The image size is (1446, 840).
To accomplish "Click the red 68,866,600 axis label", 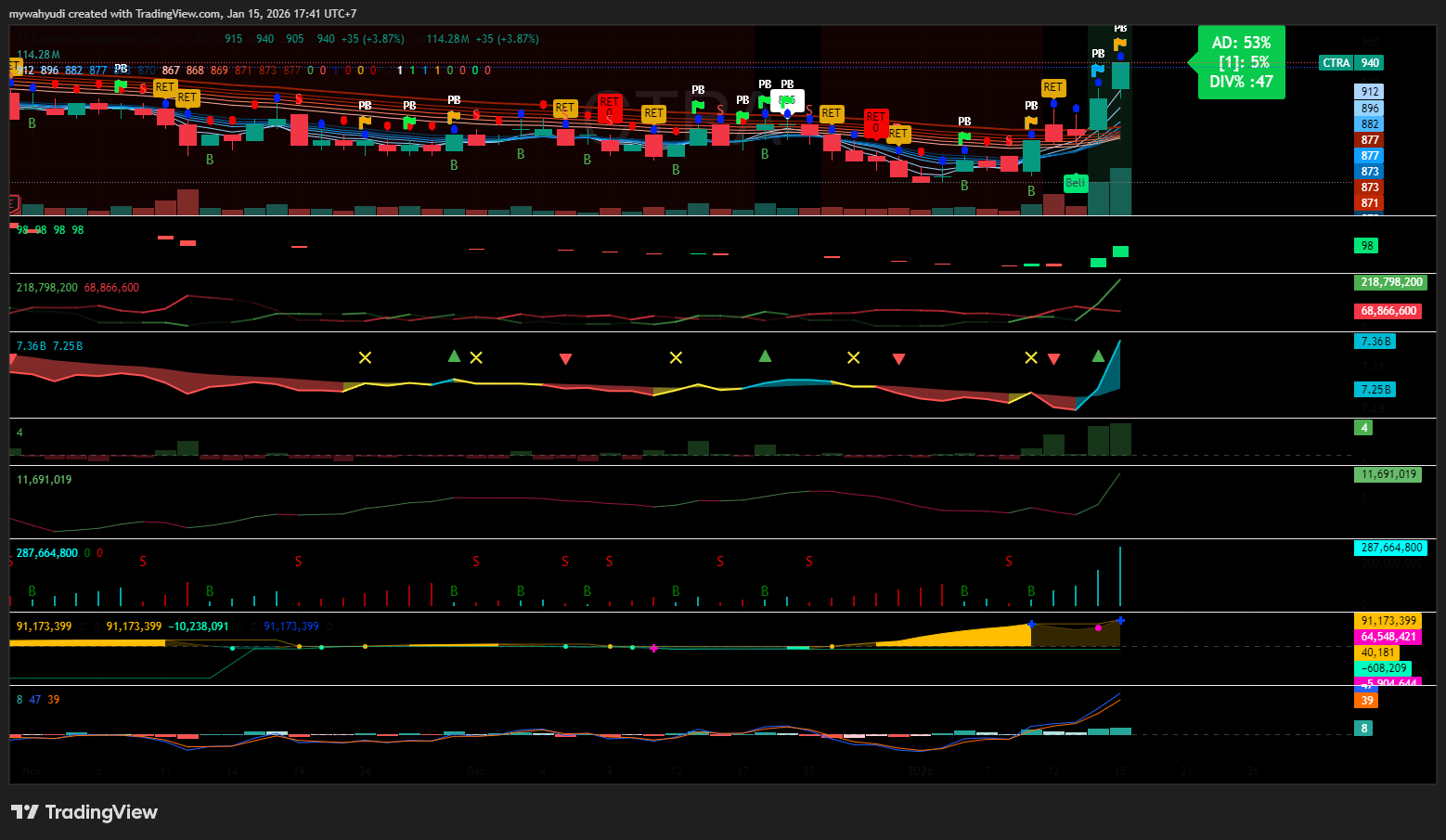I will tap(1388, 311).
